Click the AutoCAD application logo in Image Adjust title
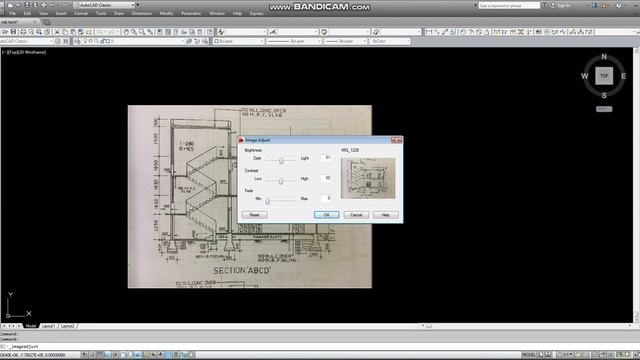 (241, 140)
